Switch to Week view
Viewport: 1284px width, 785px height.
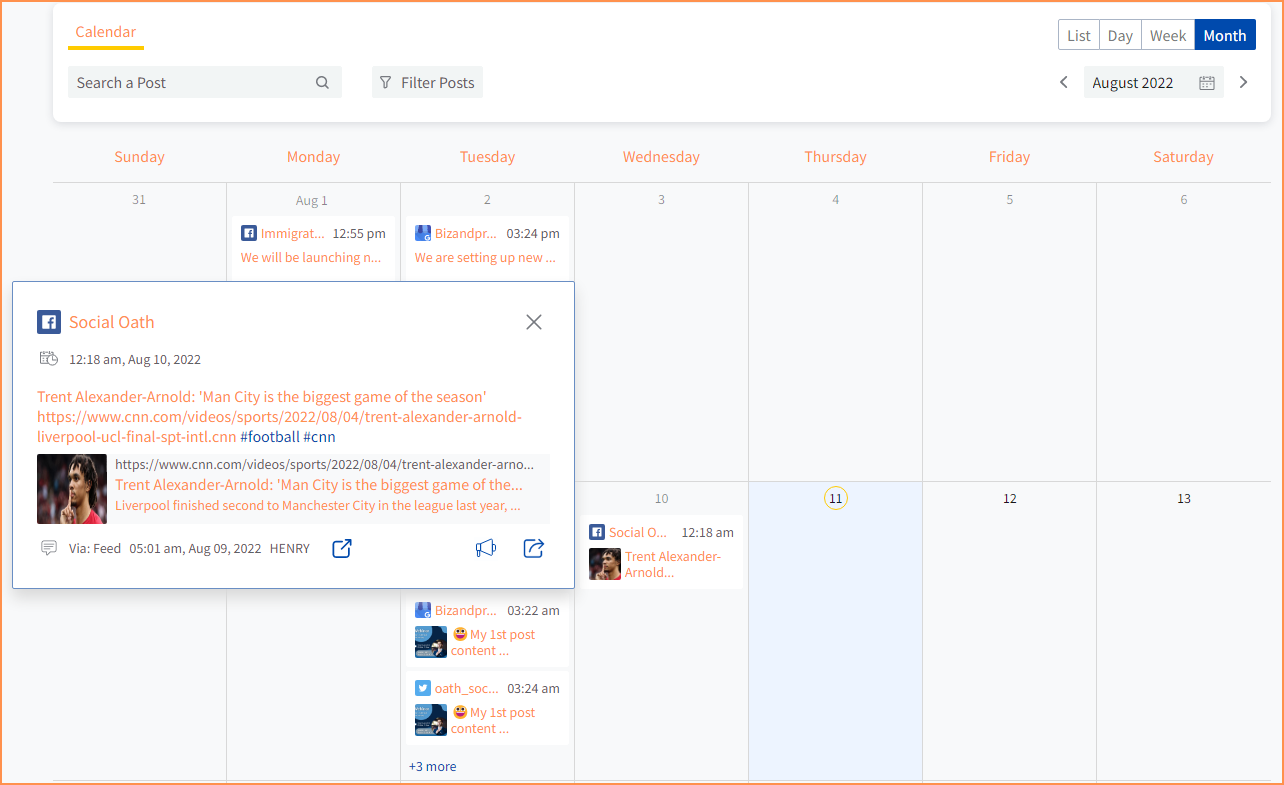tap(1167, 34)
